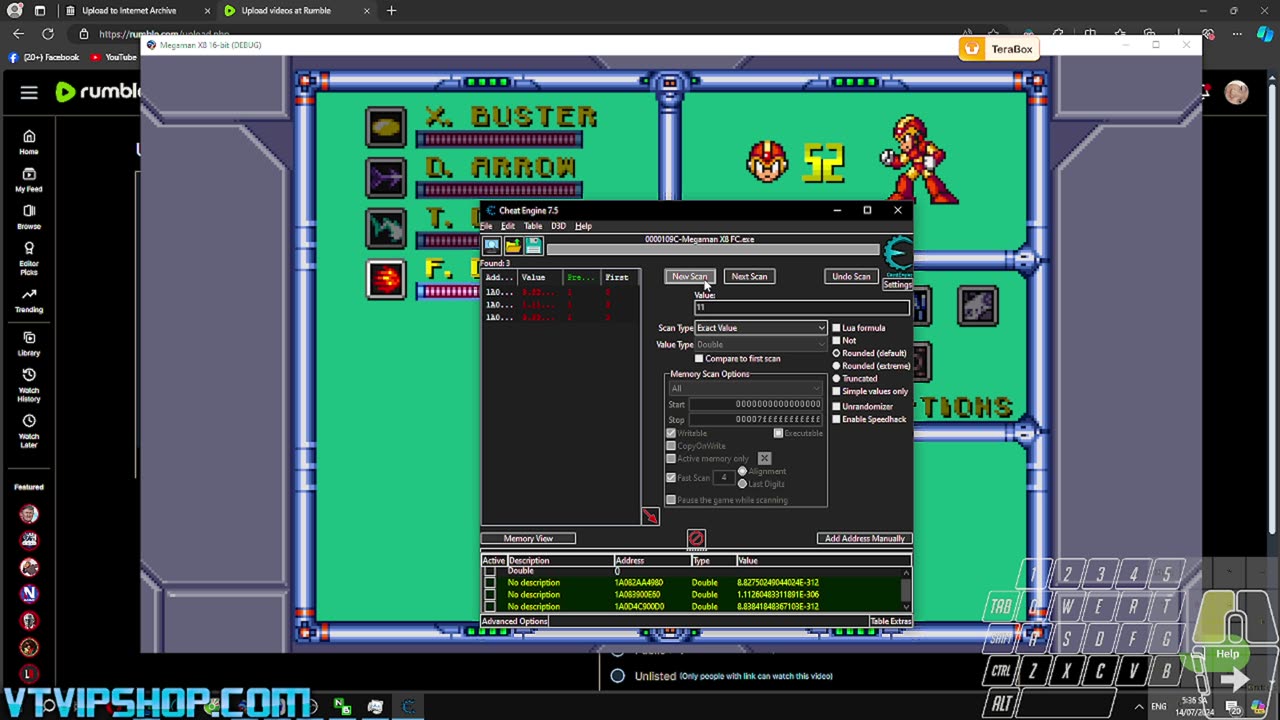Viewport: 1280px width, 720px height.
Task: Open Watch History in Rumble sidebar
Action: (29, 386)
